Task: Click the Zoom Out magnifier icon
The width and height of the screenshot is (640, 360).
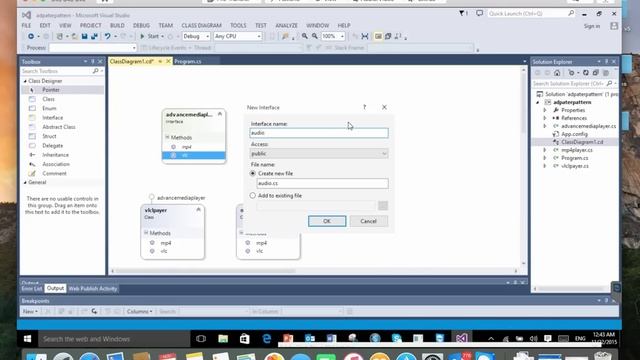Action: 315,36
